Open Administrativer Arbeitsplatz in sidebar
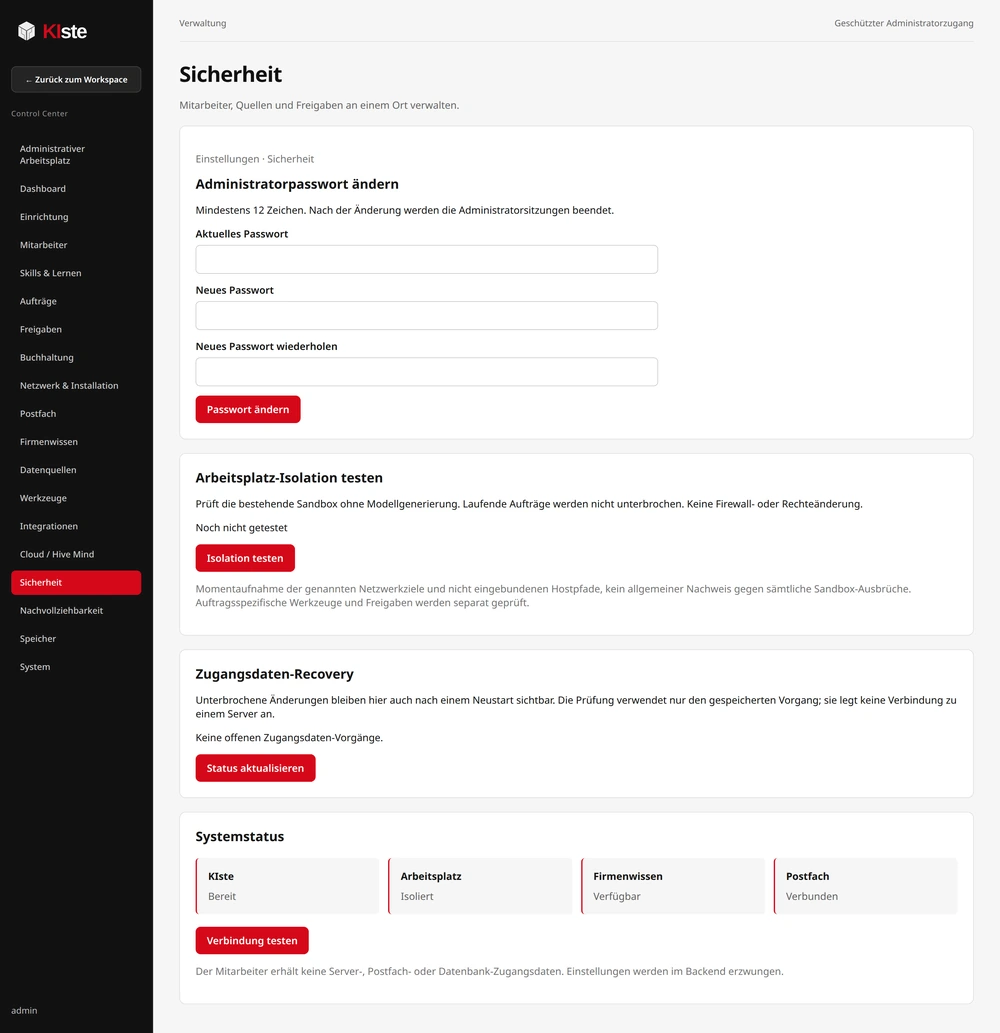Viewport: 1000px width, 1033px height. click(76, 155)
